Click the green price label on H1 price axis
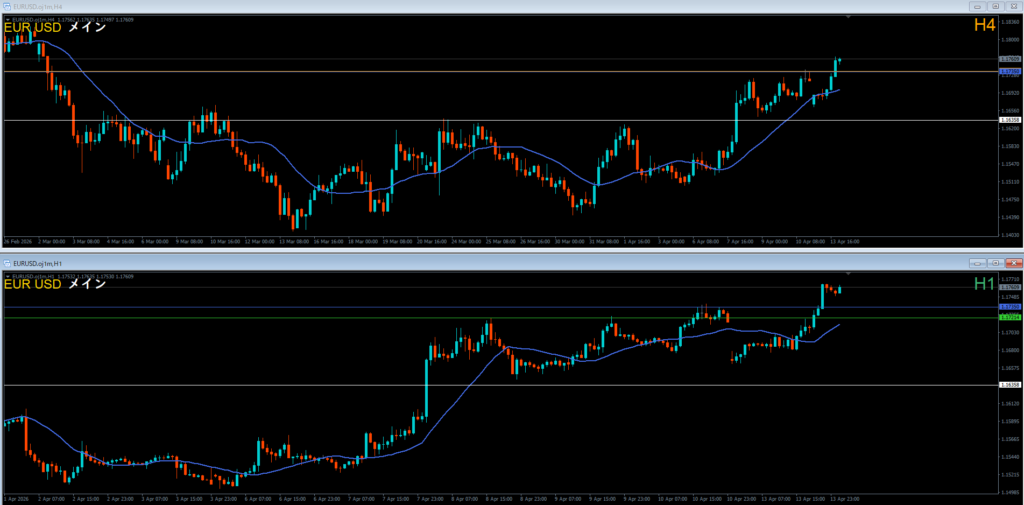Image resolution: width=1024 pixels, height=505 pixels. pos(1010,318)
